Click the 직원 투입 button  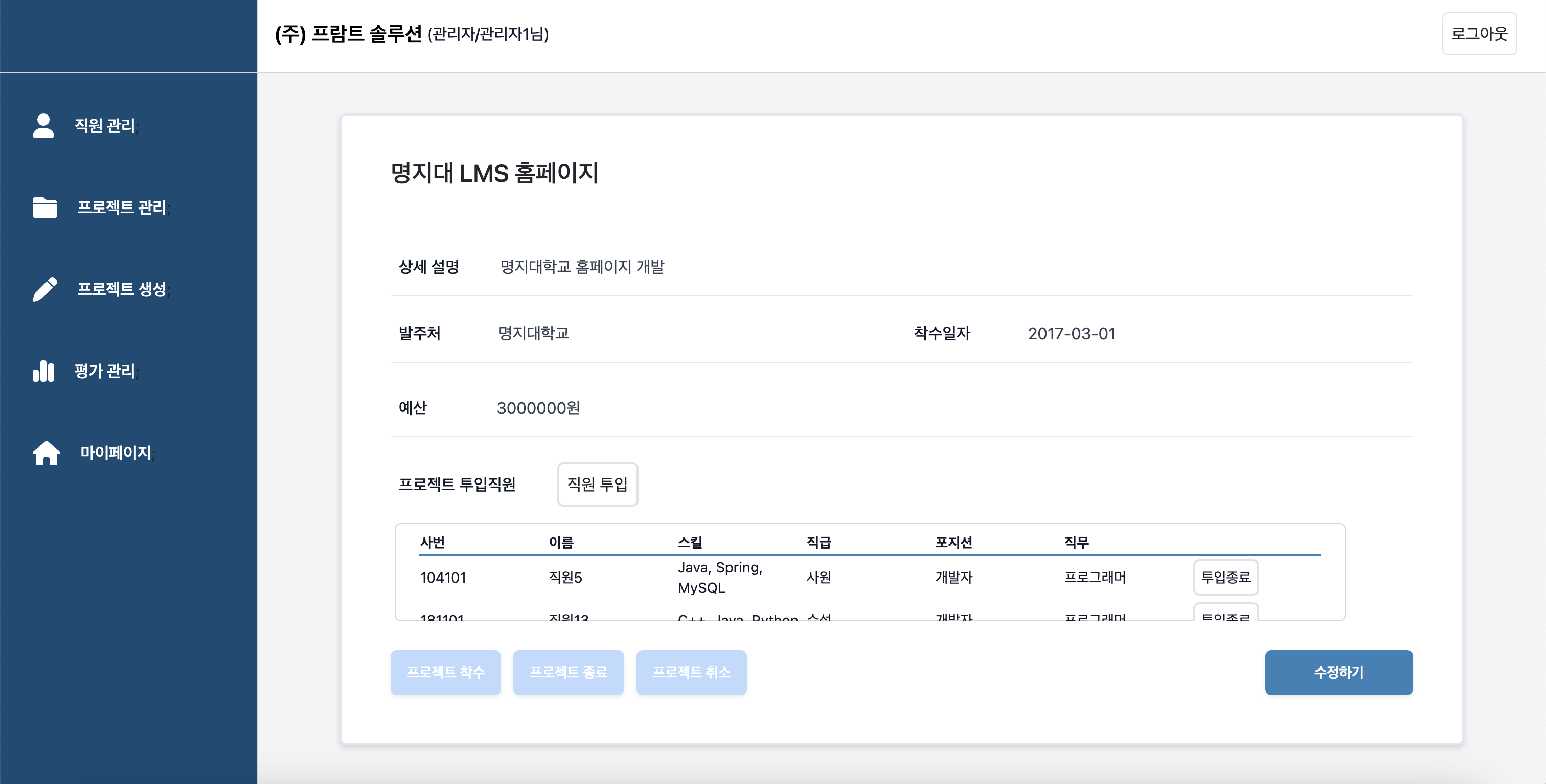point(597,484)
